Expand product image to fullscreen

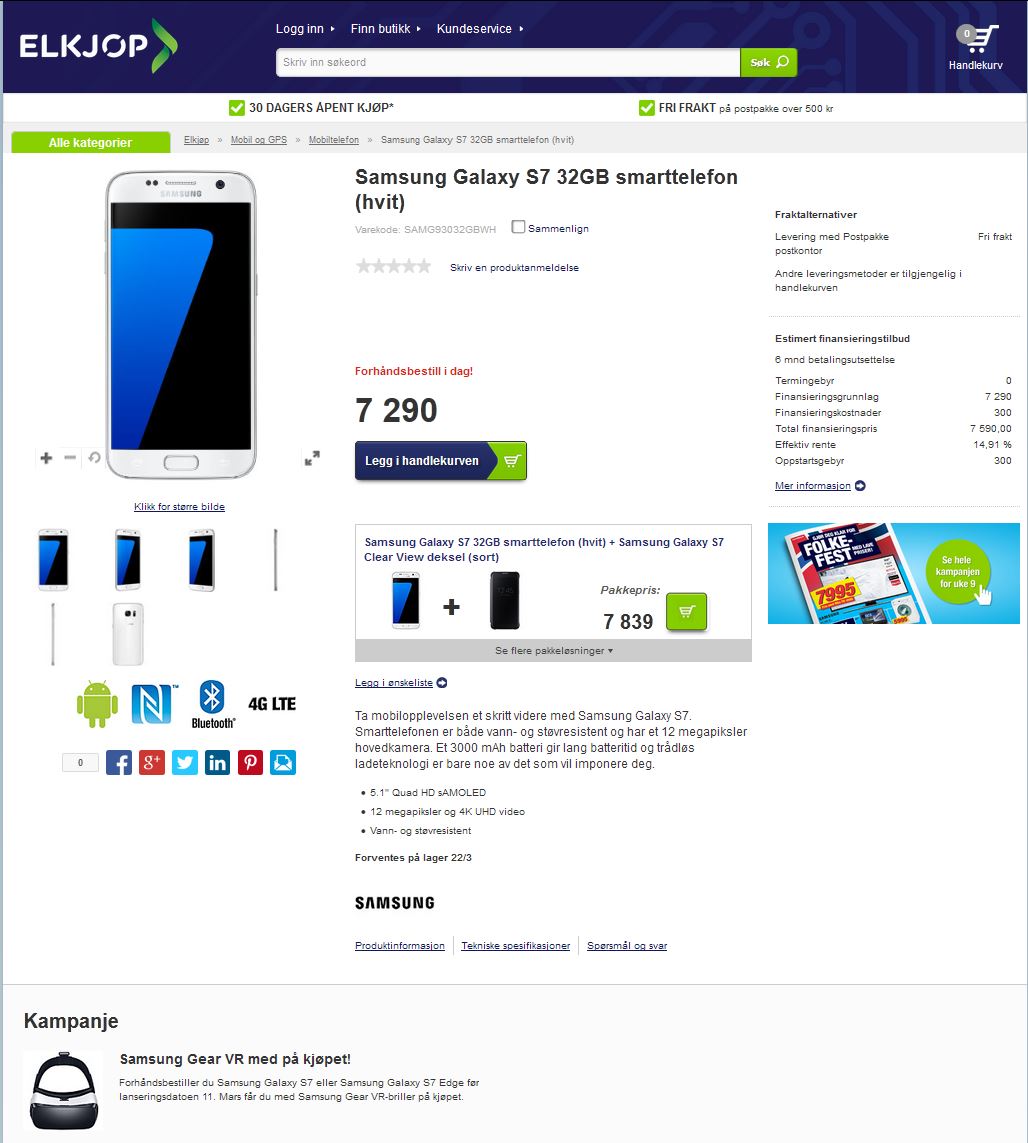pos(312,459)
